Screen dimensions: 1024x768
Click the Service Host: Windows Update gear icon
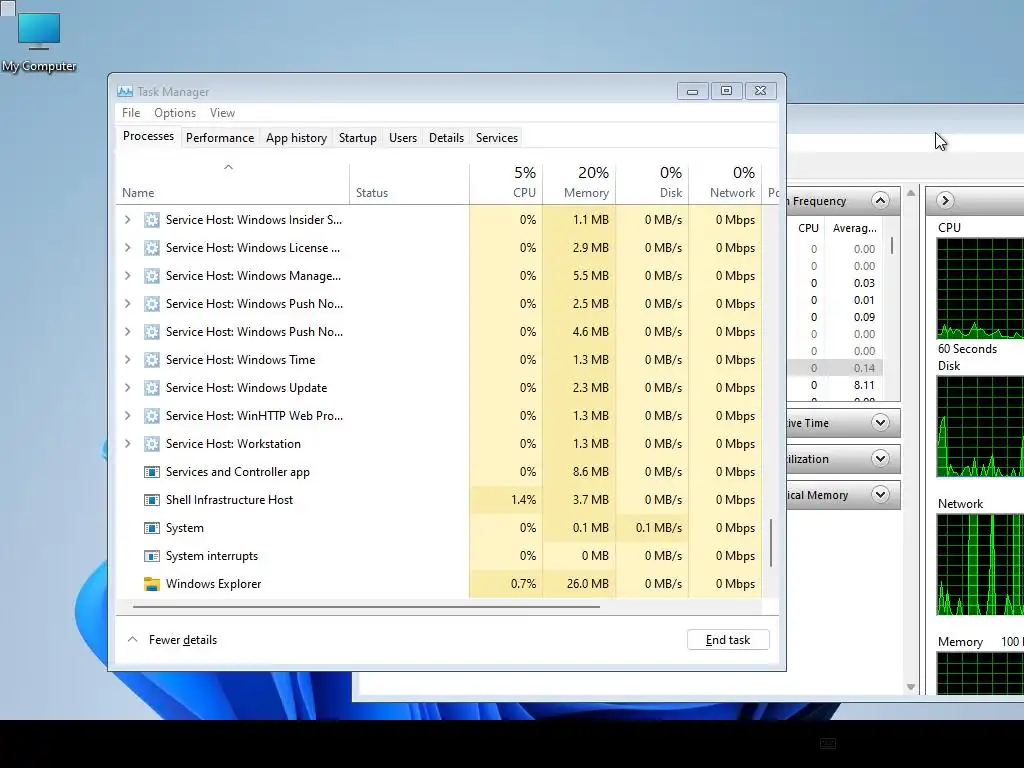pyautogui.click(x=152, y=388)
